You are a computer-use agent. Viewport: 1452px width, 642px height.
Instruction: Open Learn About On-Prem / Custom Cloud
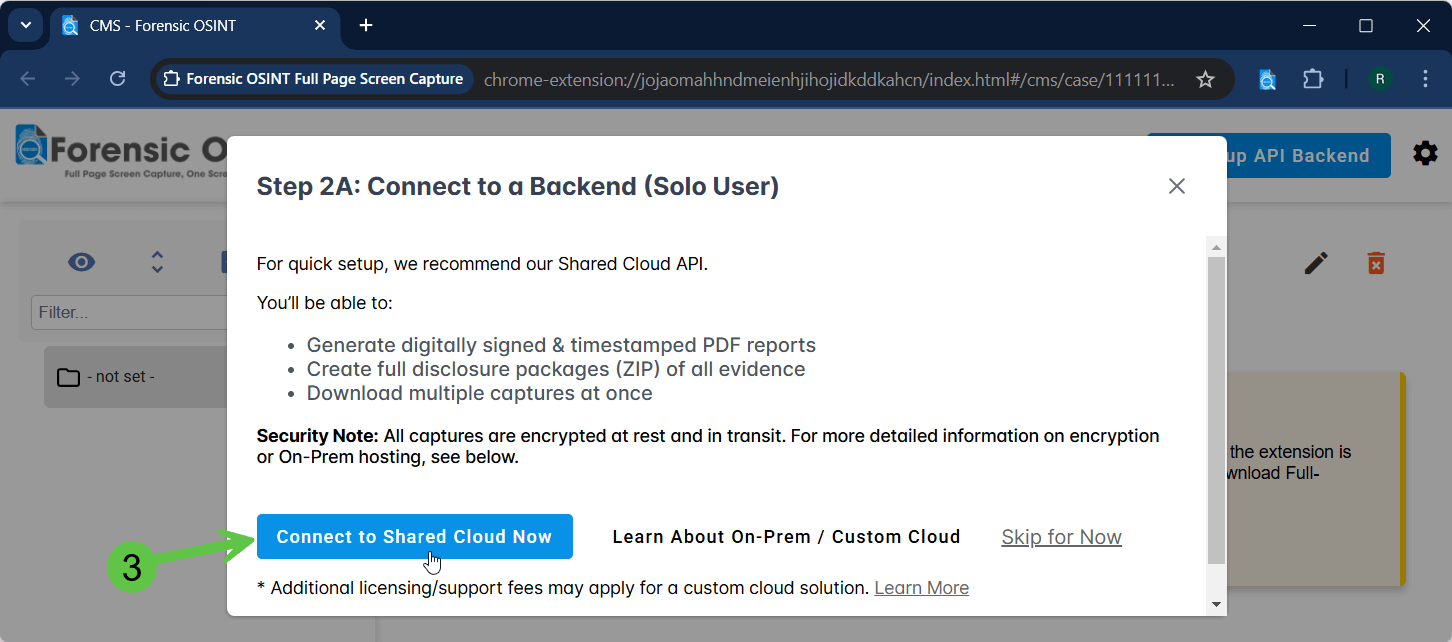786,537
